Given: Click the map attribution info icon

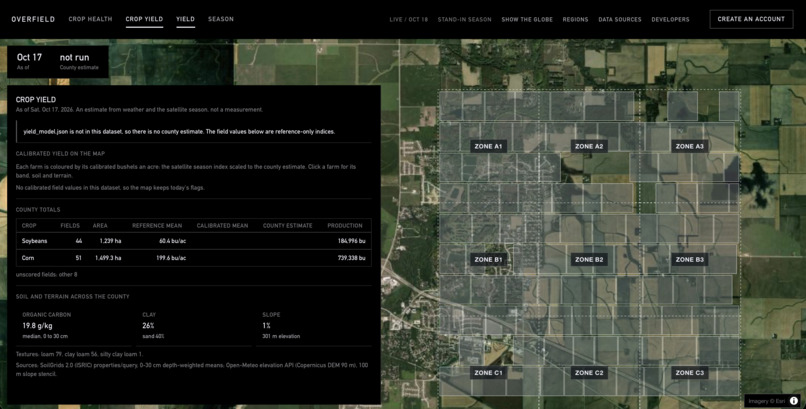Looking at the screenshot, I should pos(794,401).
